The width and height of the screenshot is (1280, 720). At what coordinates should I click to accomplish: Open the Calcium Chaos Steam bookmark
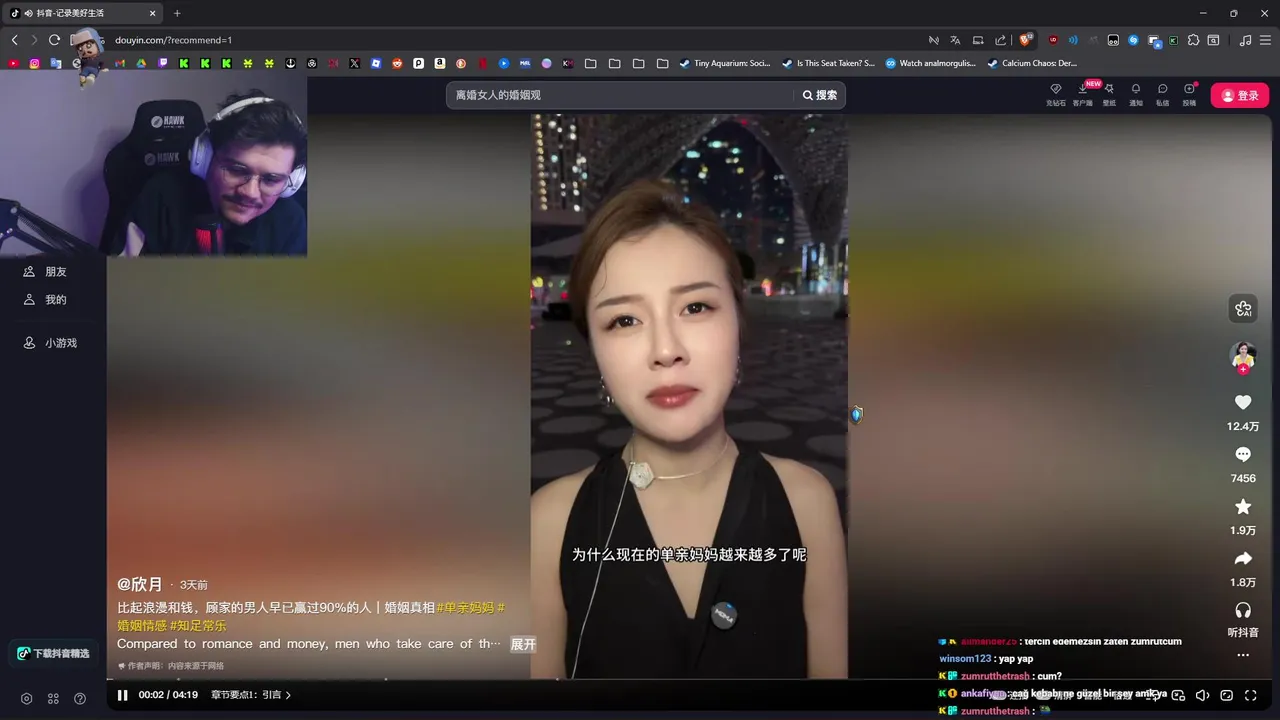pyautogui.click(x=1032, y=63)
